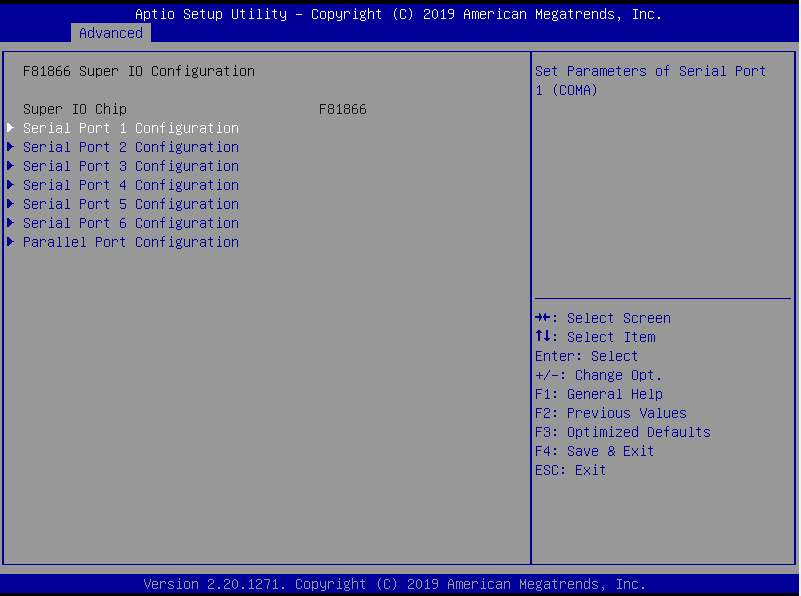Viewport: 801px width, 596px height.
Task: Open Serial Port 3 Configuration entry text
Action: click(x=130, y=166)
